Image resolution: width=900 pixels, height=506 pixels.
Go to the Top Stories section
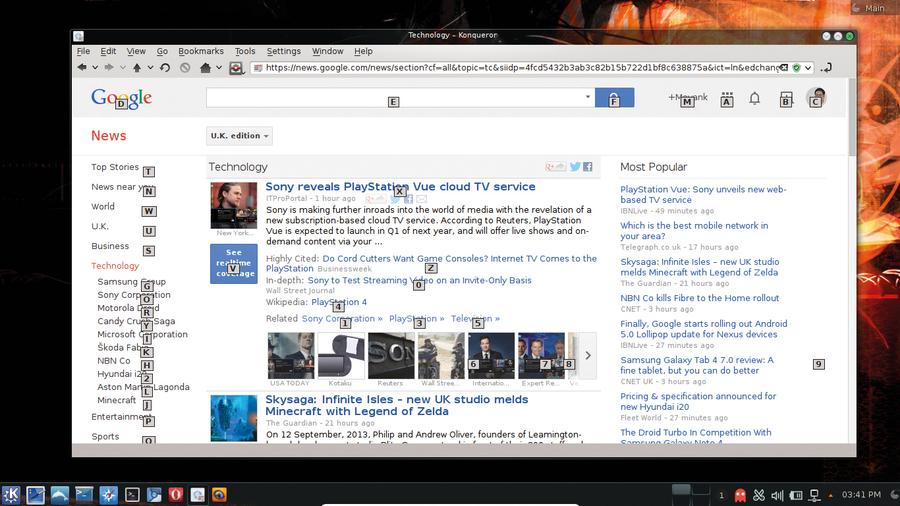click(115, 167)
